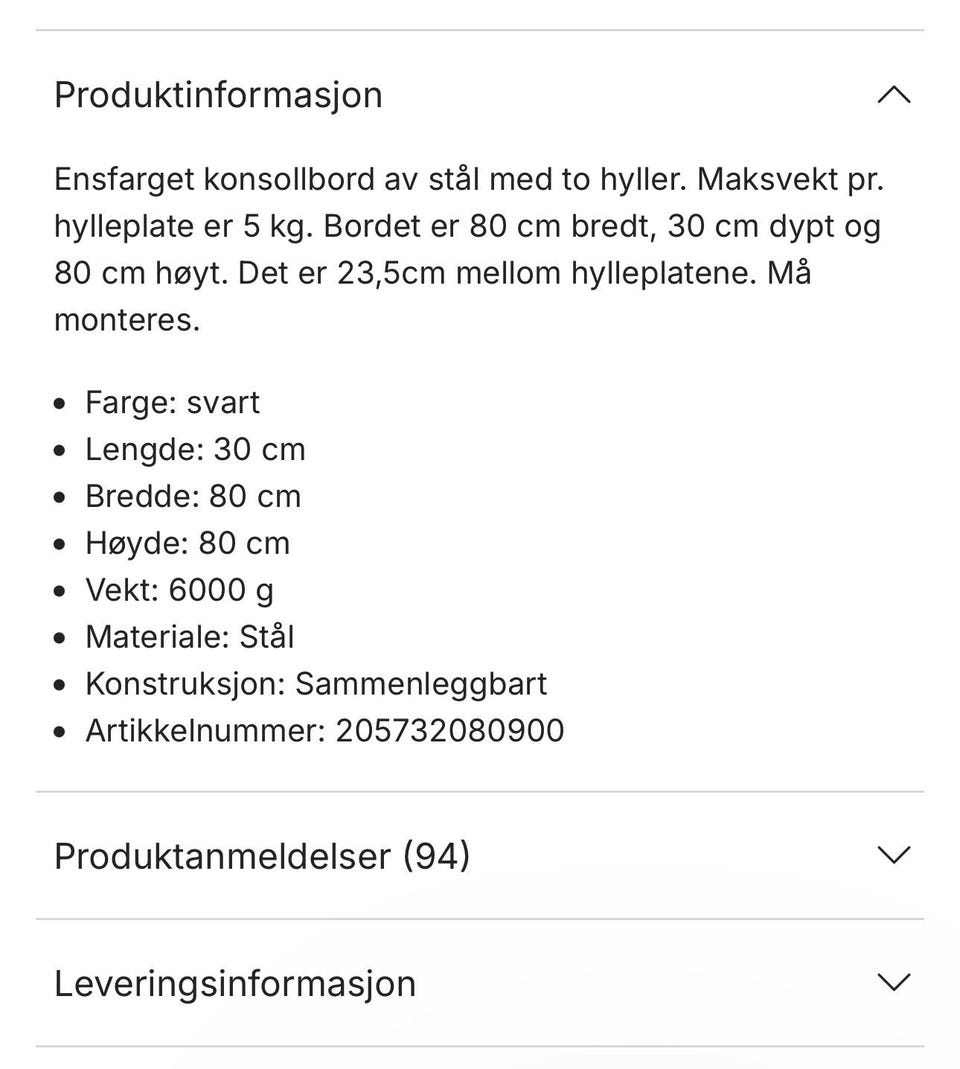
Task: Click the Vekt: 6000 g entry
Action: [x=179, y=590]
